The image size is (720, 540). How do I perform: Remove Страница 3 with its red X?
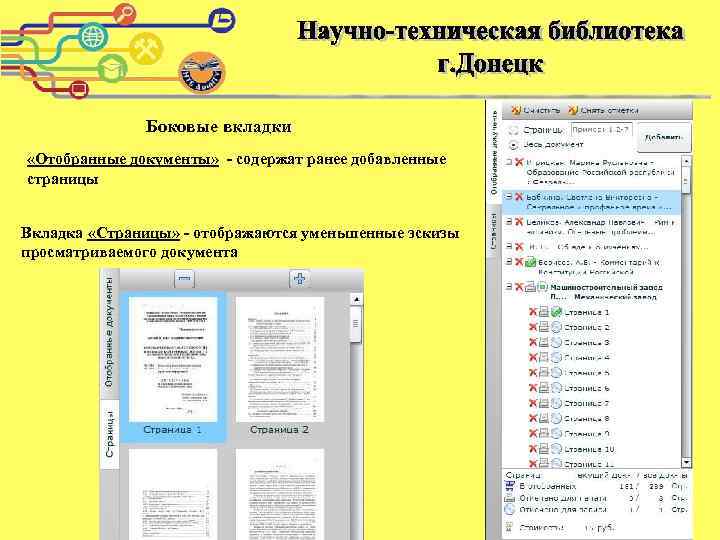[x=533, y=343]
